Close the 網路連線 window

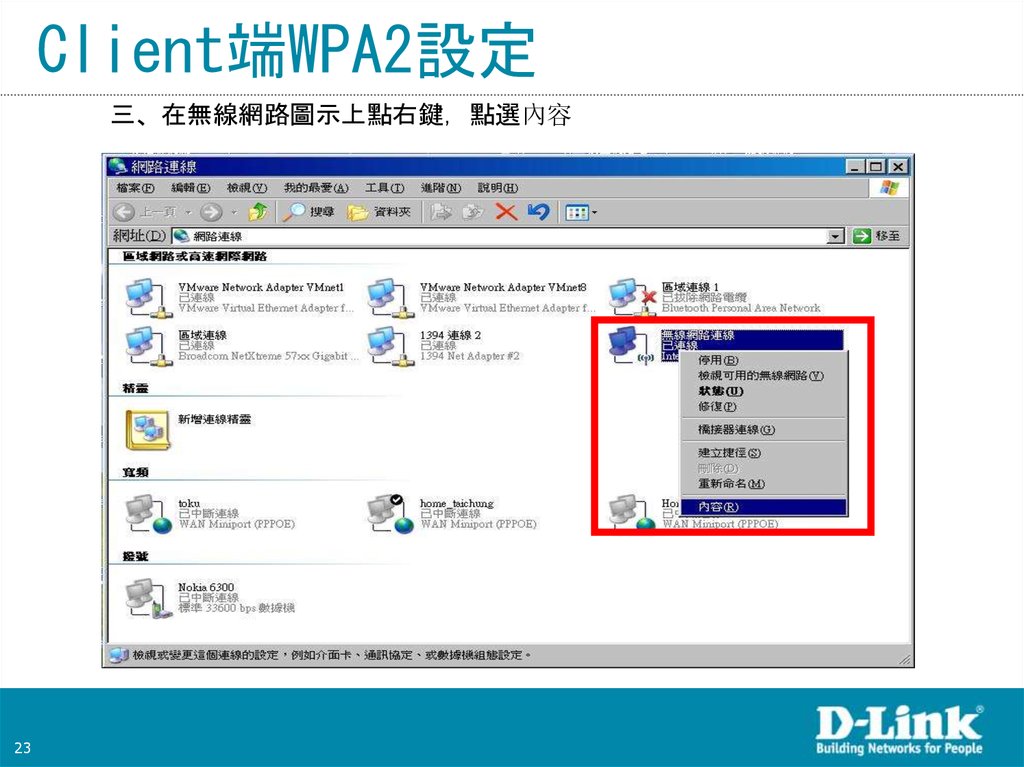point(898,167)
